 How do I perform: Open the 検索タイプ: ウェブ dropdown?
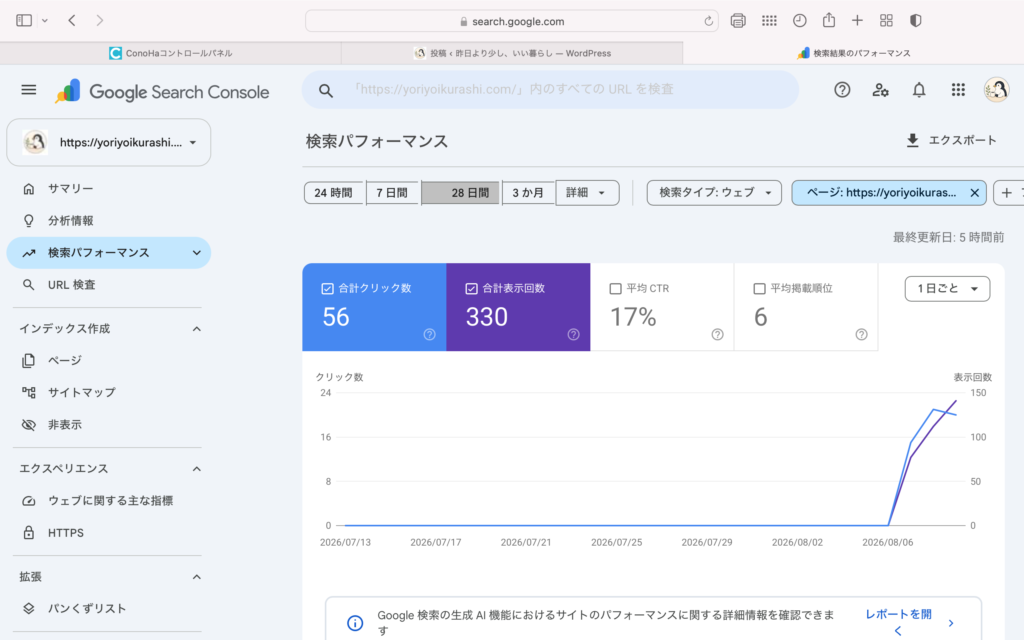714,193
